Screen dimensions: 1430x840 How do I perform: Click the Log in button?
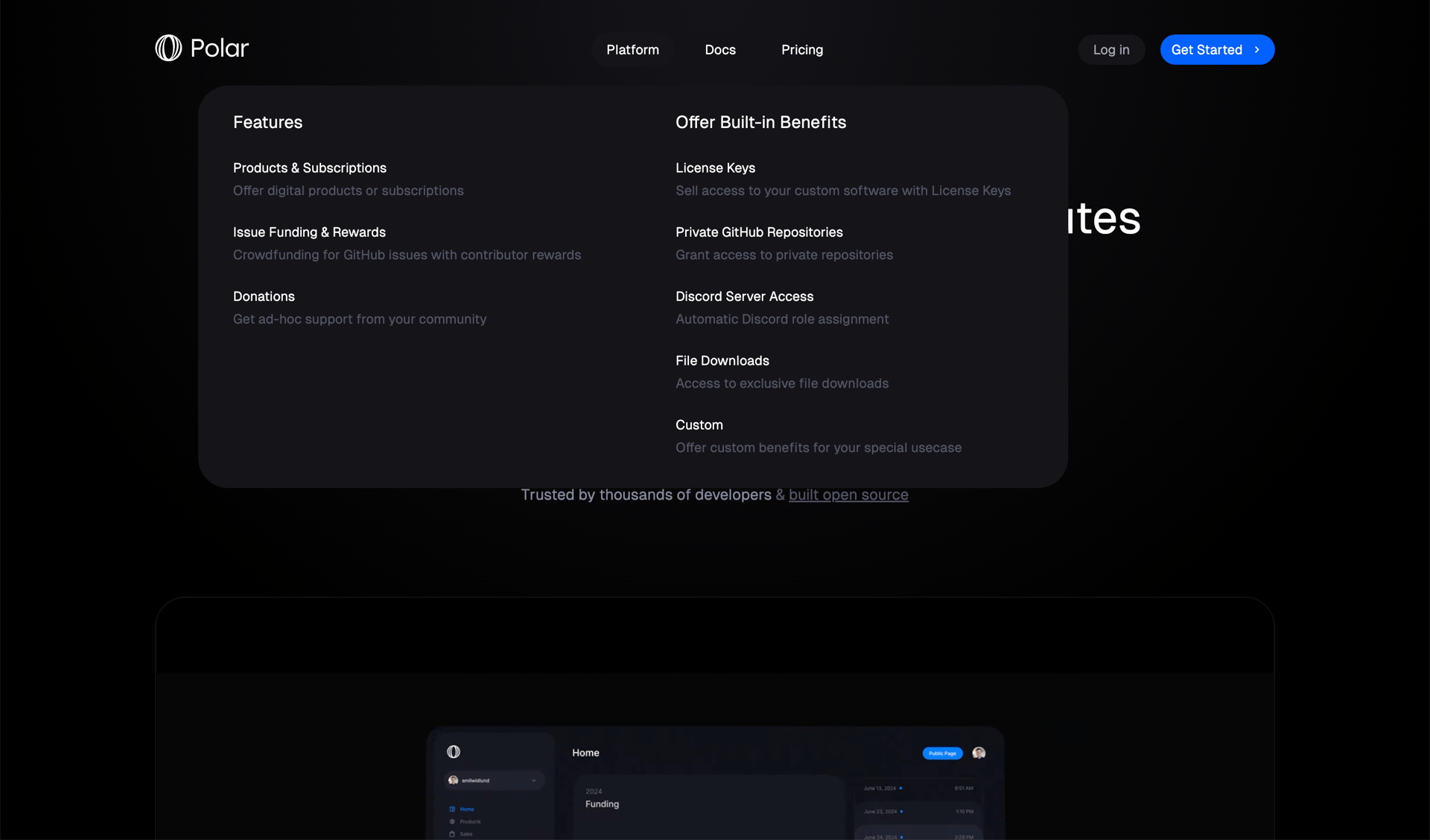coord(1110,49)
